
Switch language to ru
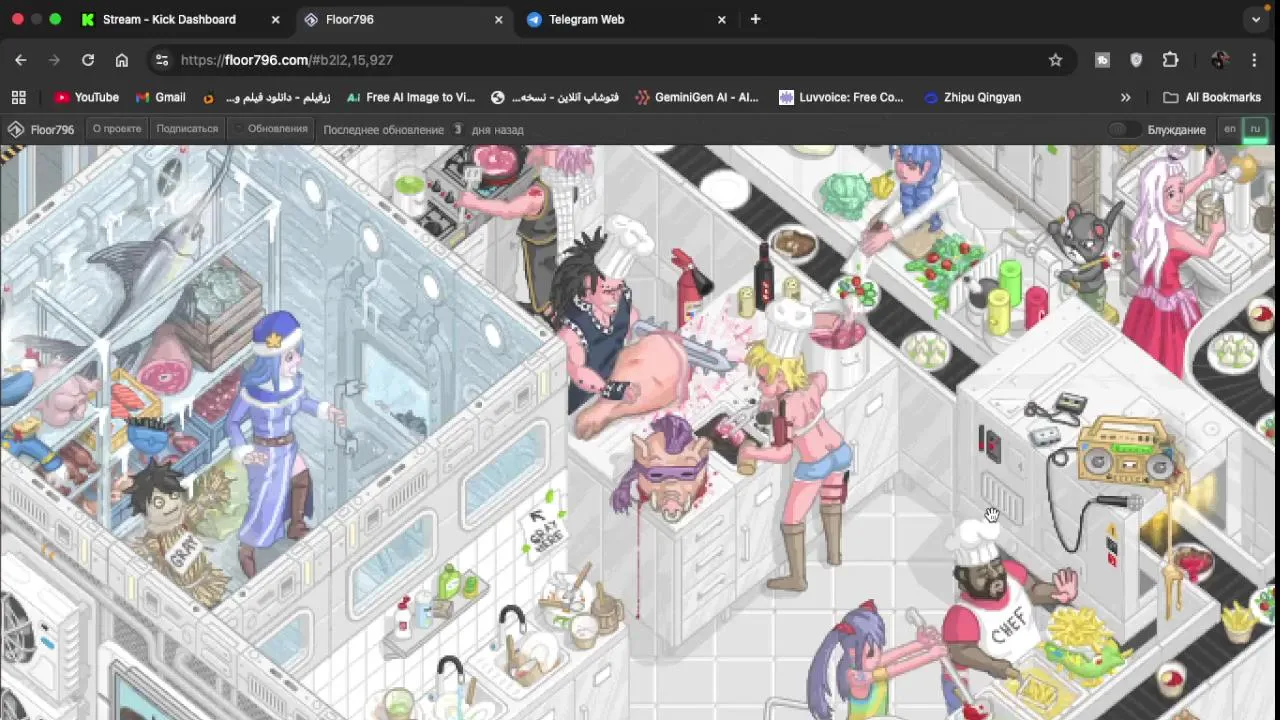[x=1255, y=129]
